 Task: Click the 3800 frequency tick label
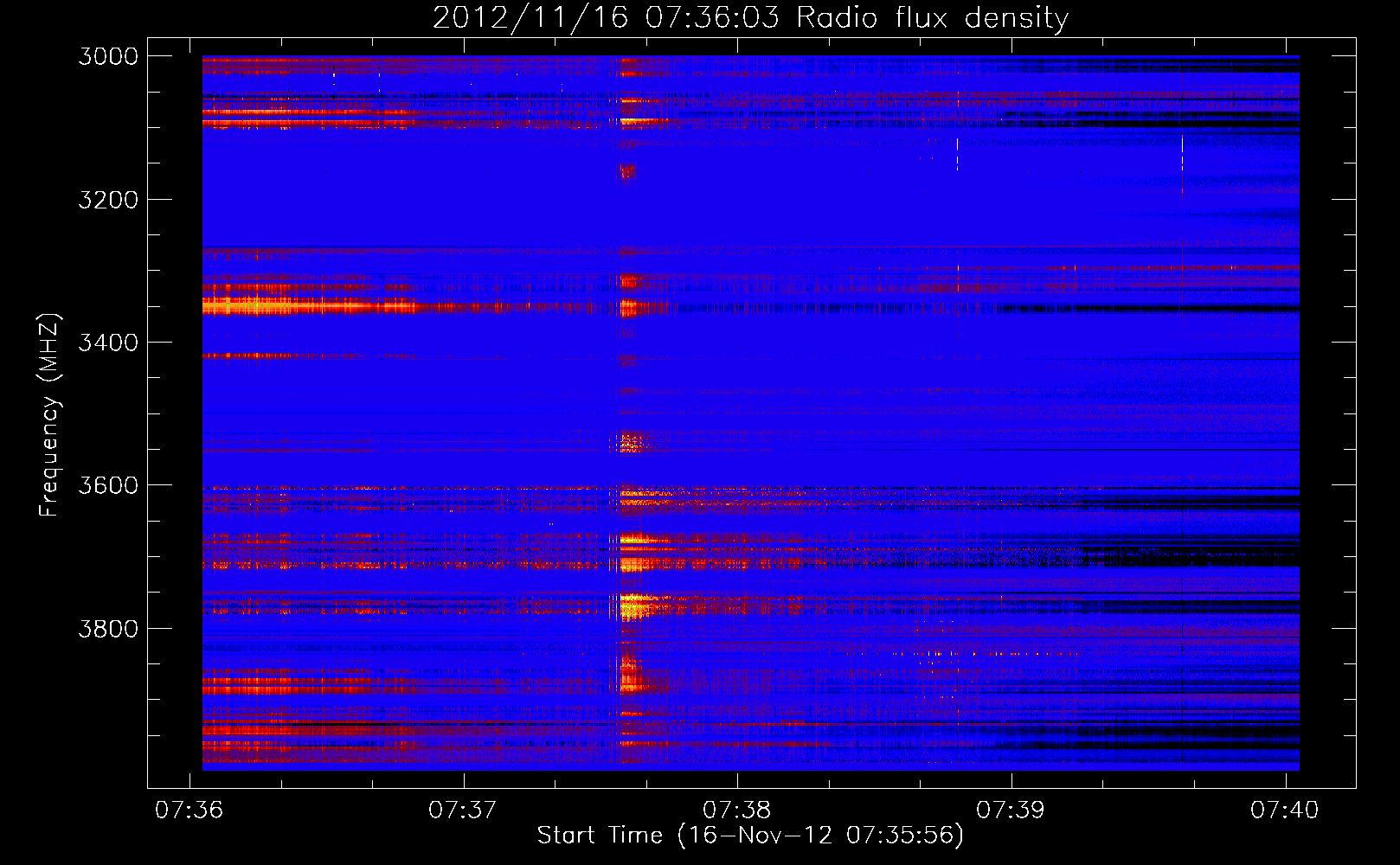click(x=108, y=629)
